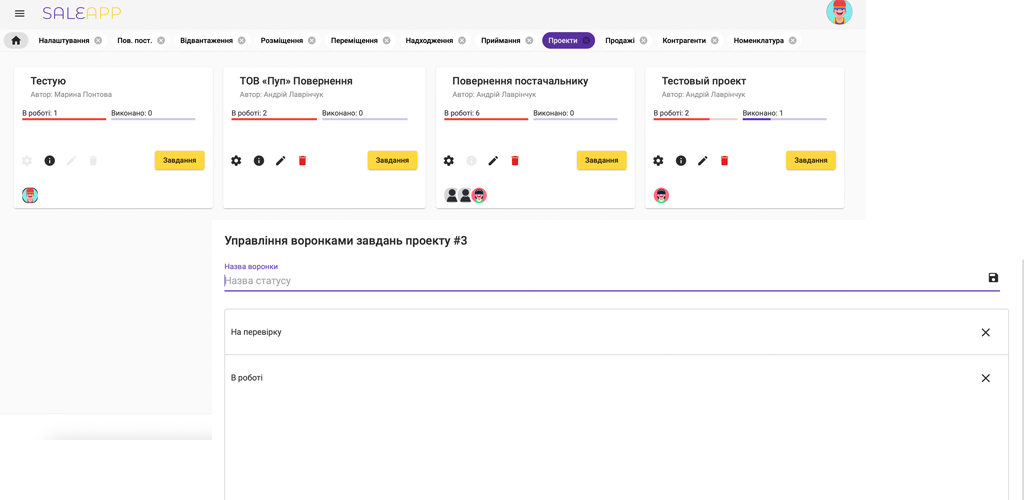Select the В роботі status row in funnel list
Viewport: 1024px width, 500px height.
pyautogui.click(x=616, y=378)
